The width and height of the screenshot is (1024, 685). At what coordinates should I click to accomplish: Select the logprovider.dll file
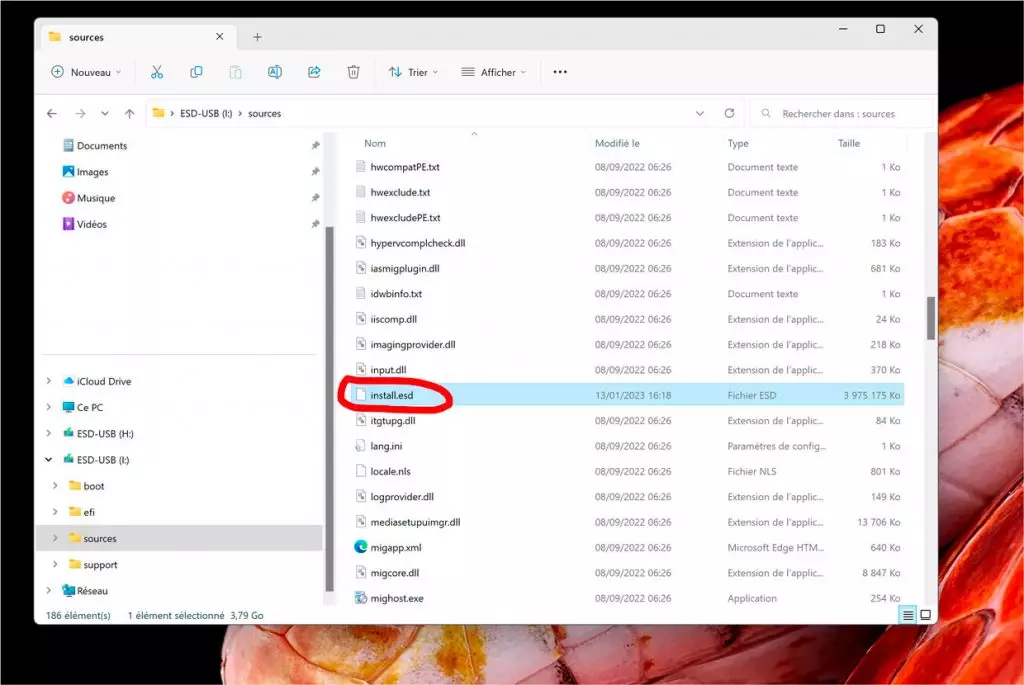pos(628,496)
